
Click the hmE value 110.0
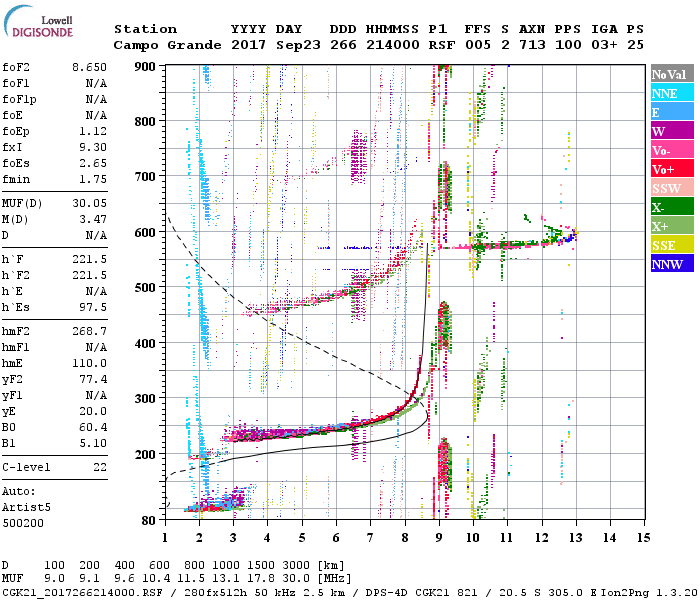pyautogui.click(x=89, y=364)
